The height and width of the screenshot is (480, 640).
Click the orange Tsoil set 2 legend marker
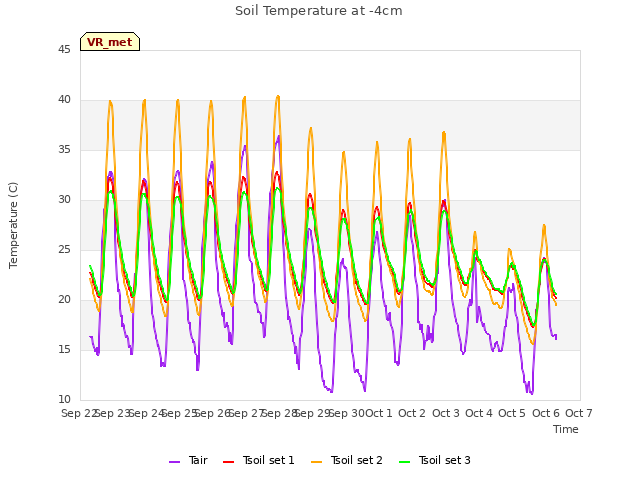317,462
